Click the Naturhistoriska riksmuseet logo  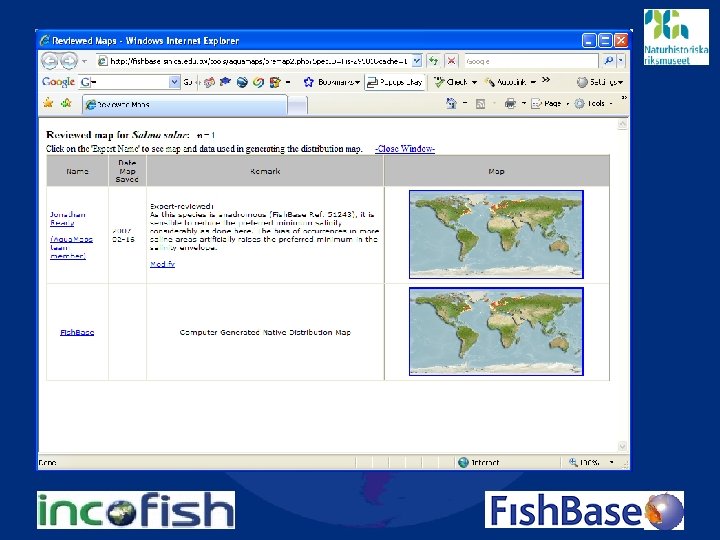676,37
